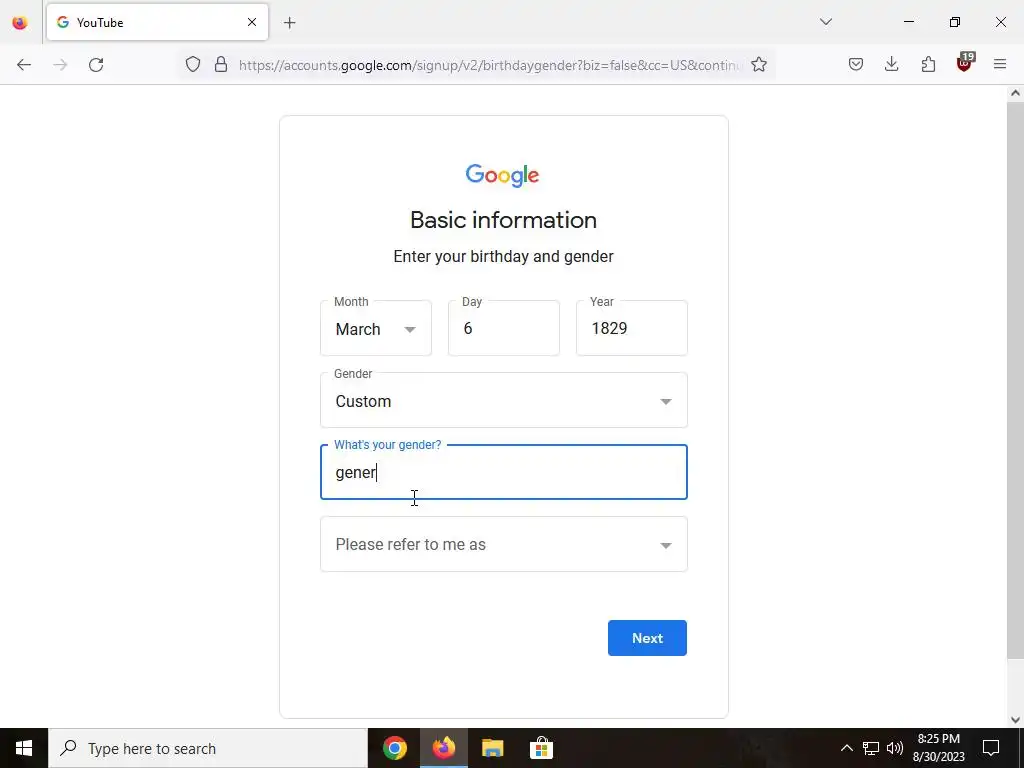Click the Day input field

coord(504,328)
